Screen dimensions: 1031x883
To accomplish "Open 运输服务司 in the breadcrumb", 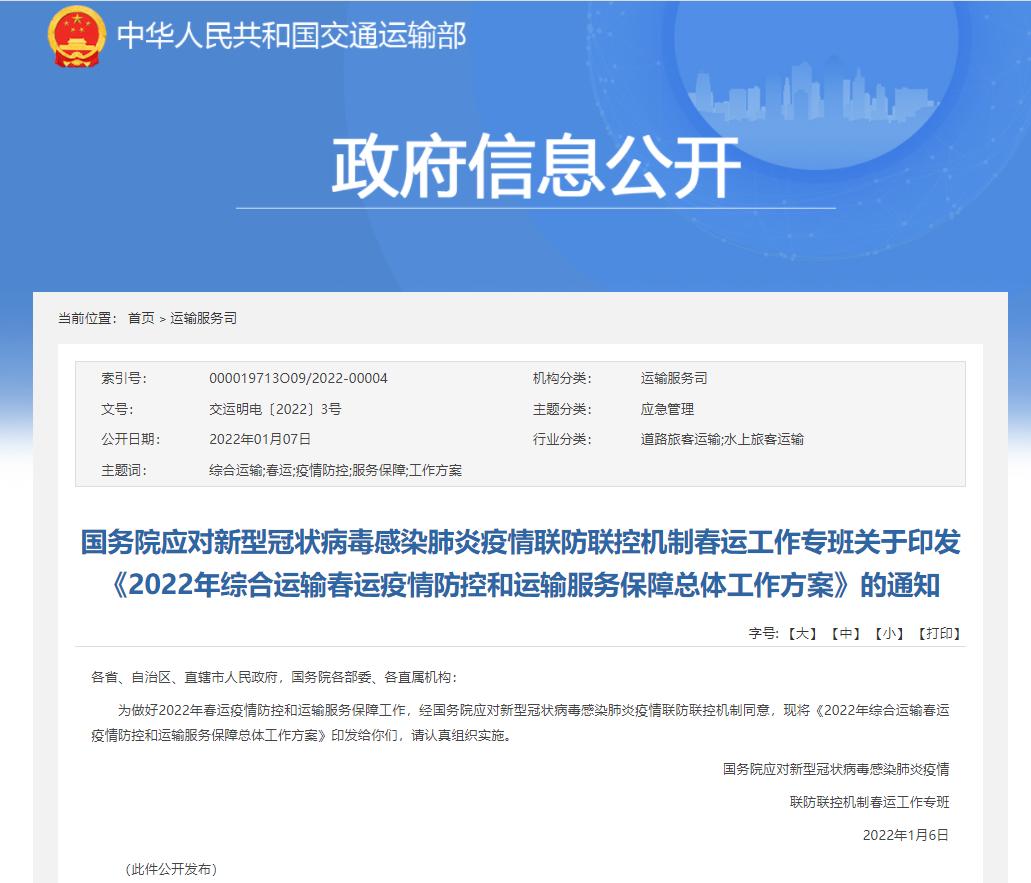I will 204,318.
